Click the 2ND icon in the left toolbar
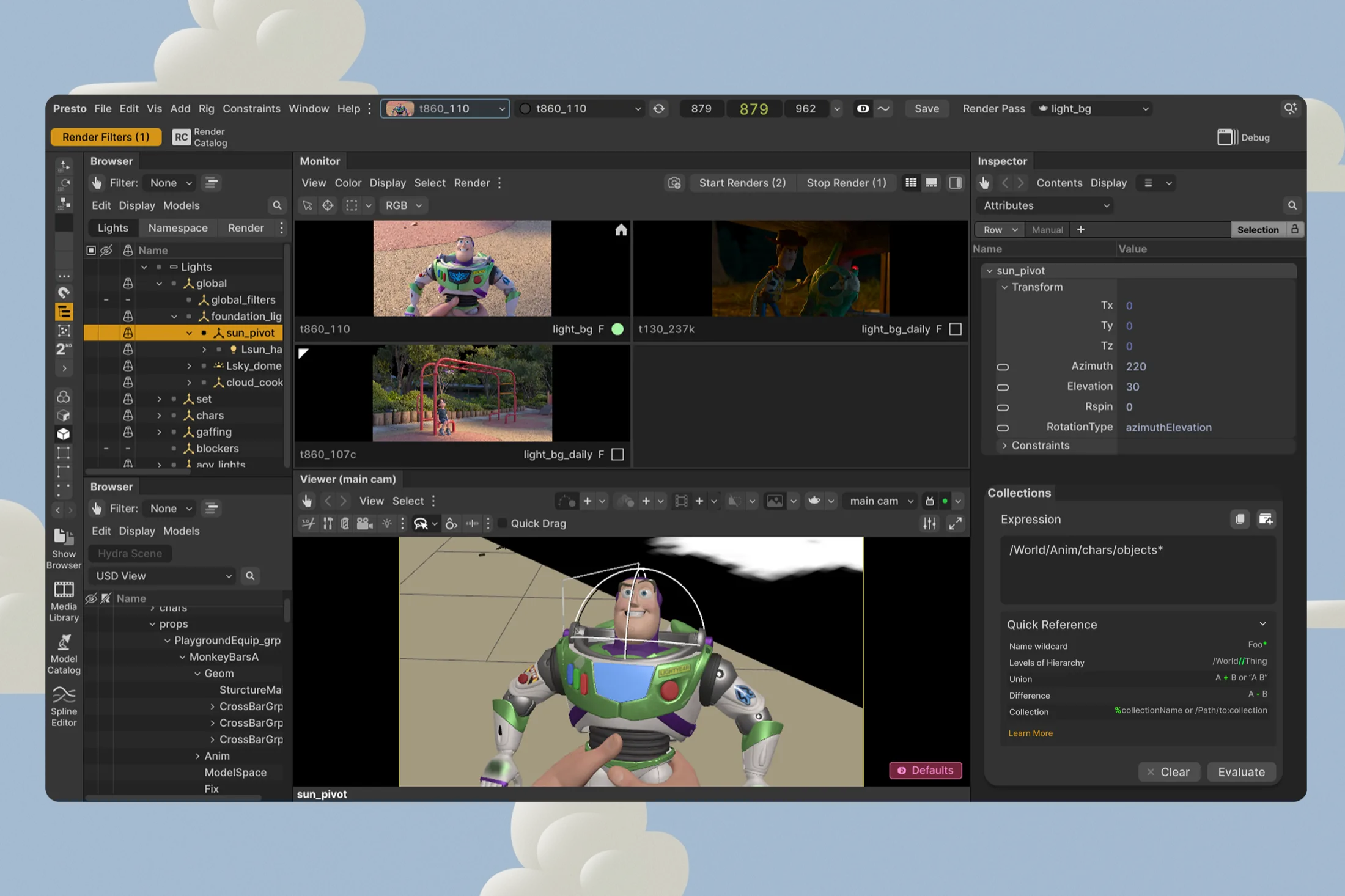Screen dimensions: 1345x896 [64, 349]
